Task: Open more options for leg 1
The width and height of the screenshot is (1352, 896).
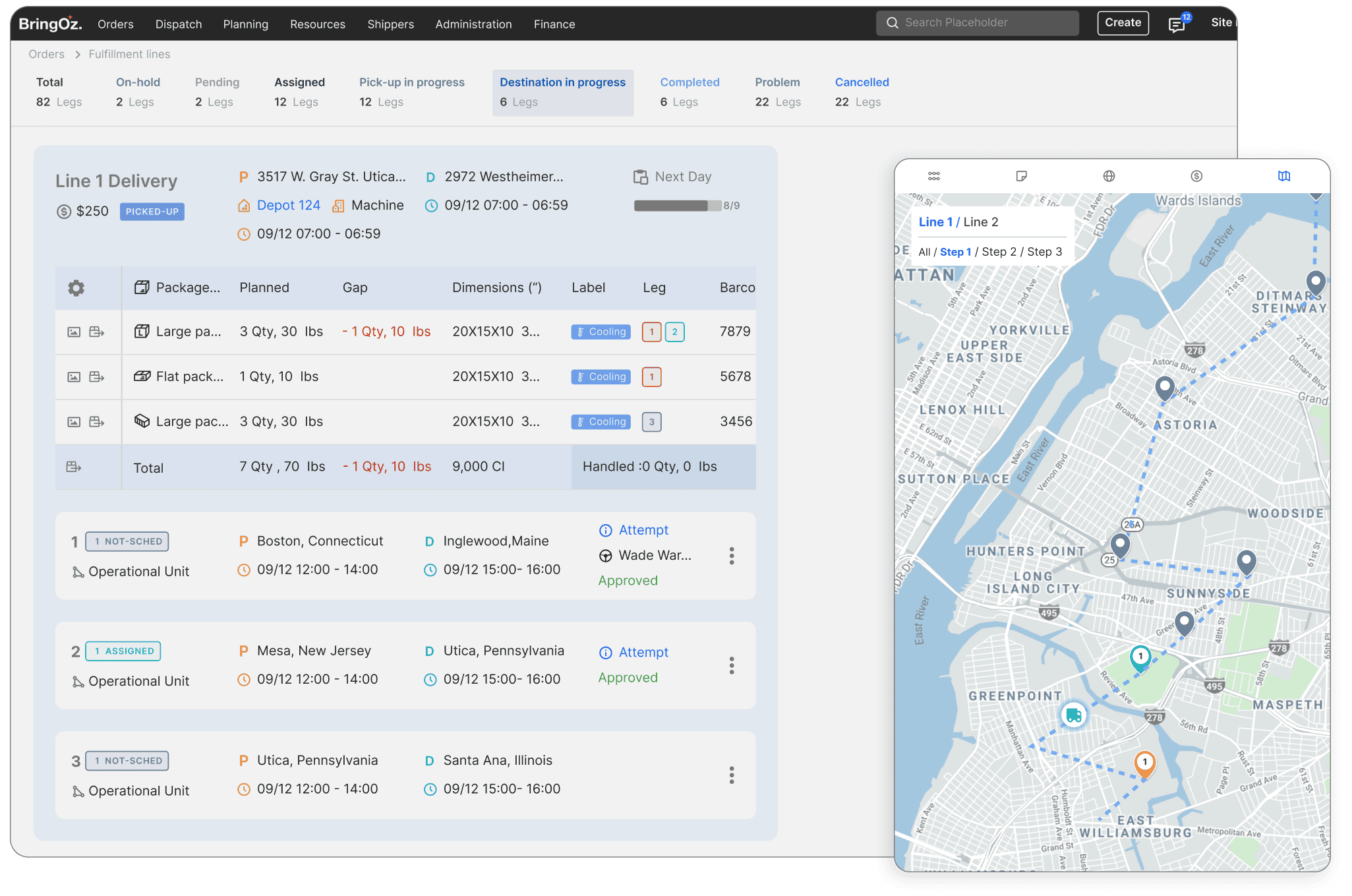Action: pyautogui.click(x=732, y=556)
